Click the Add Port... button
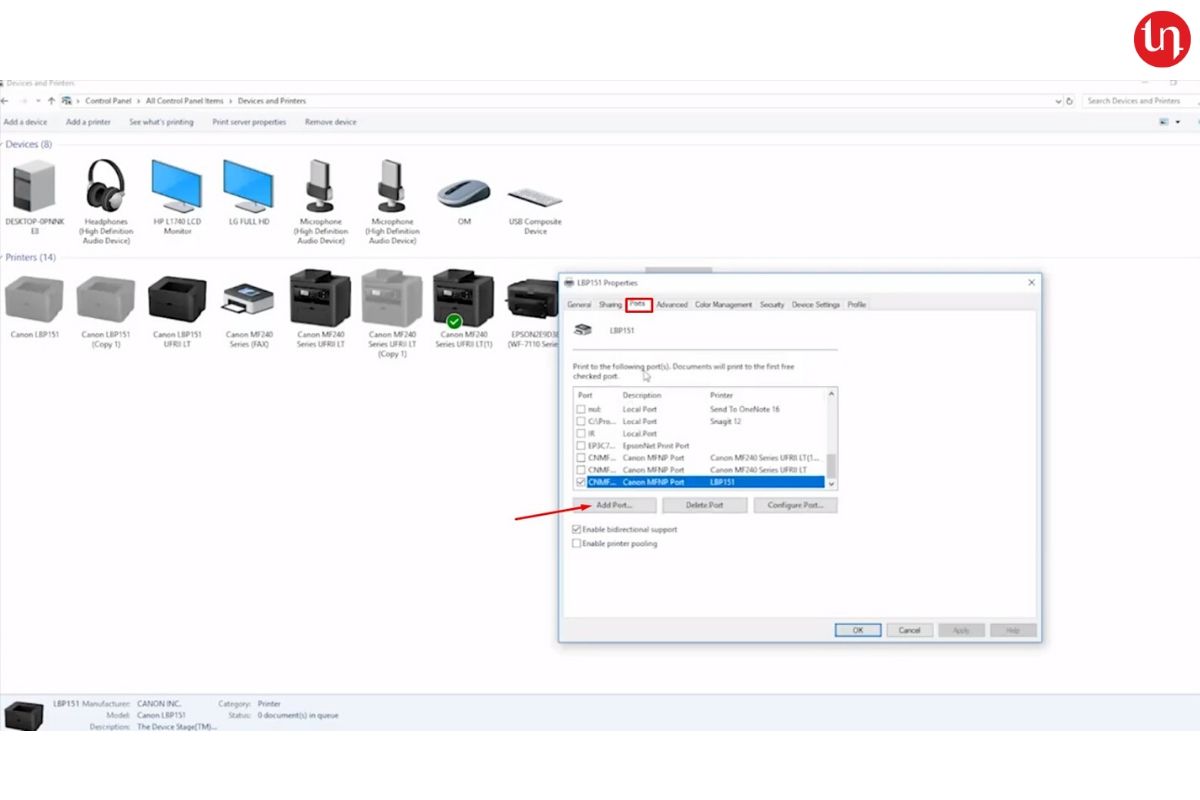 point(614,506)
